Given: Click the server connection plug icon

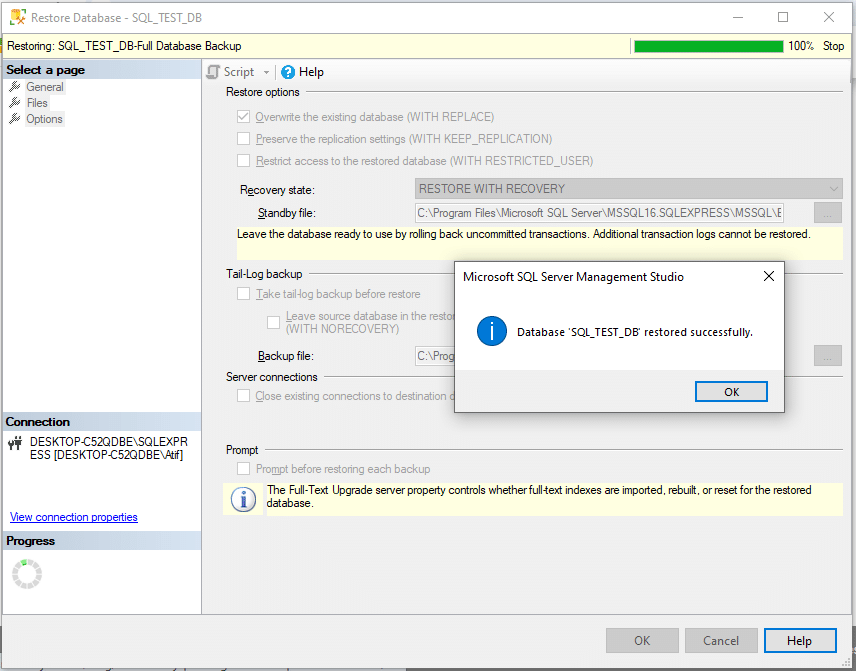Looking at the screenshot, I should 15,443.
